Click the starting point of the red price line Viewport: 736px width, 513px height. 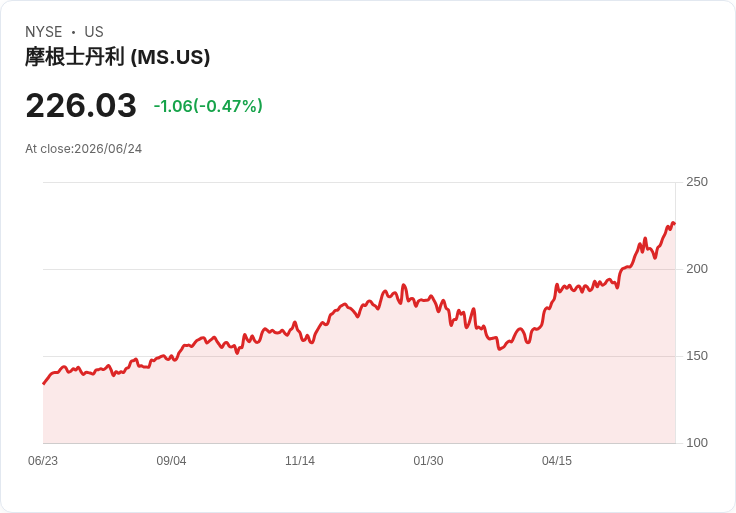(44, 383)
